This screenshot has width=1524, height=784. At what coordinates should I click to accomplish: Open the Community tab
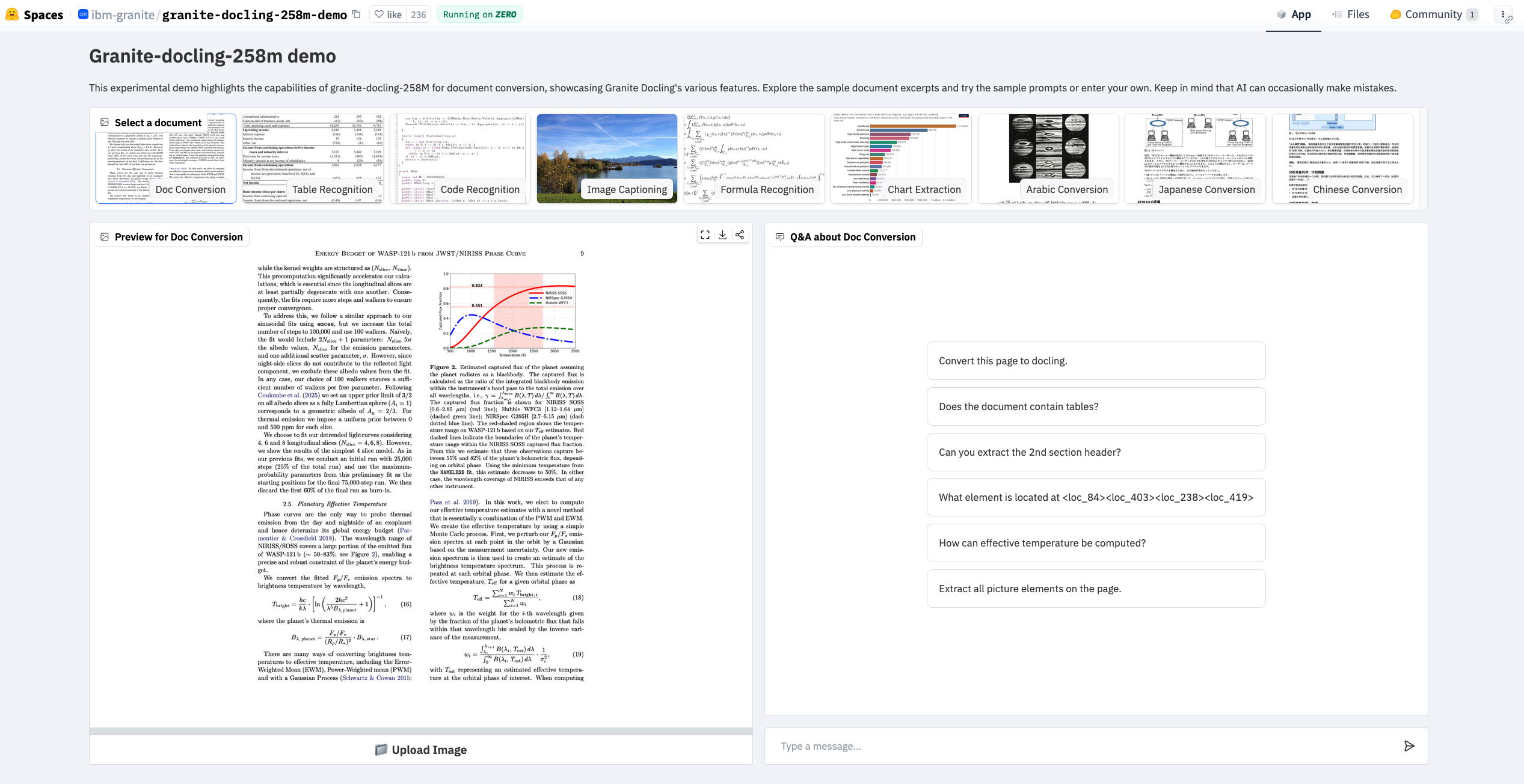(x=1433, y=14)
